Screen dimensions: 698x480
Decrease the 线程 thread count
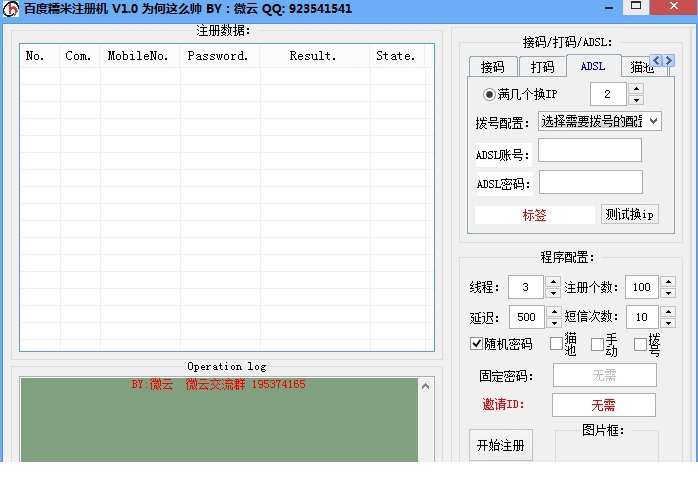(x=553, y=293)
